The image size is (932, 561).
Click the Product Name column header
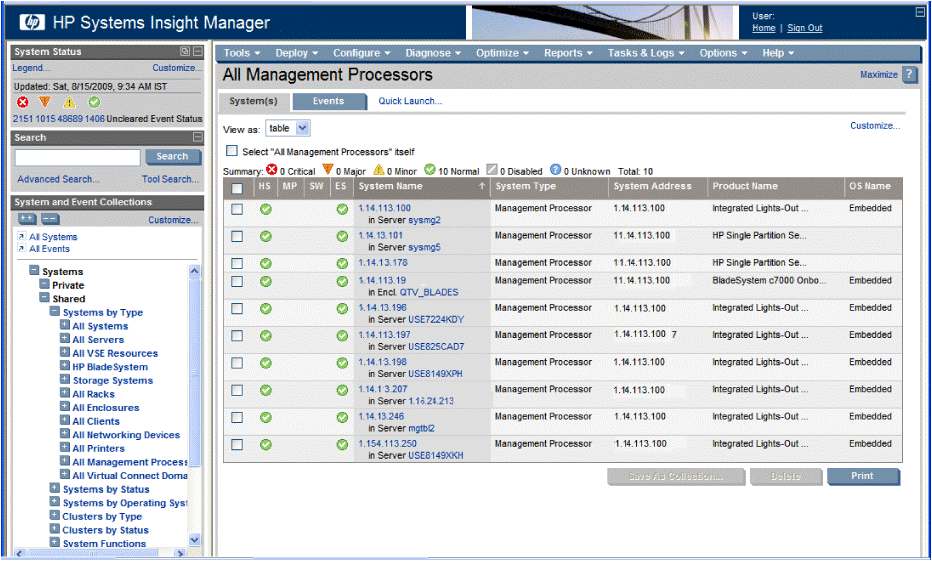click(x=745, y=186)
